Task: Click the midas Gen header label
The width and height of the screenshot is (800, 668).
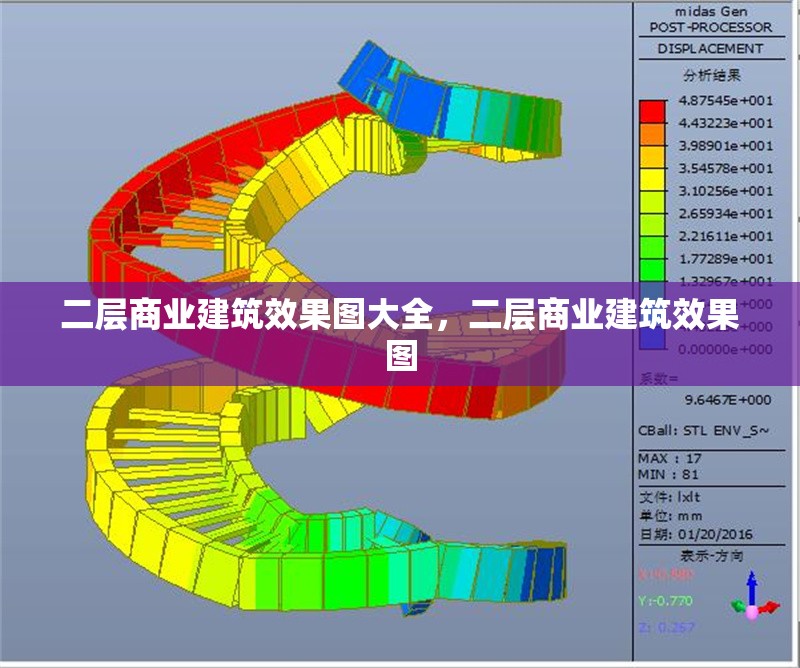Action: 710,11
